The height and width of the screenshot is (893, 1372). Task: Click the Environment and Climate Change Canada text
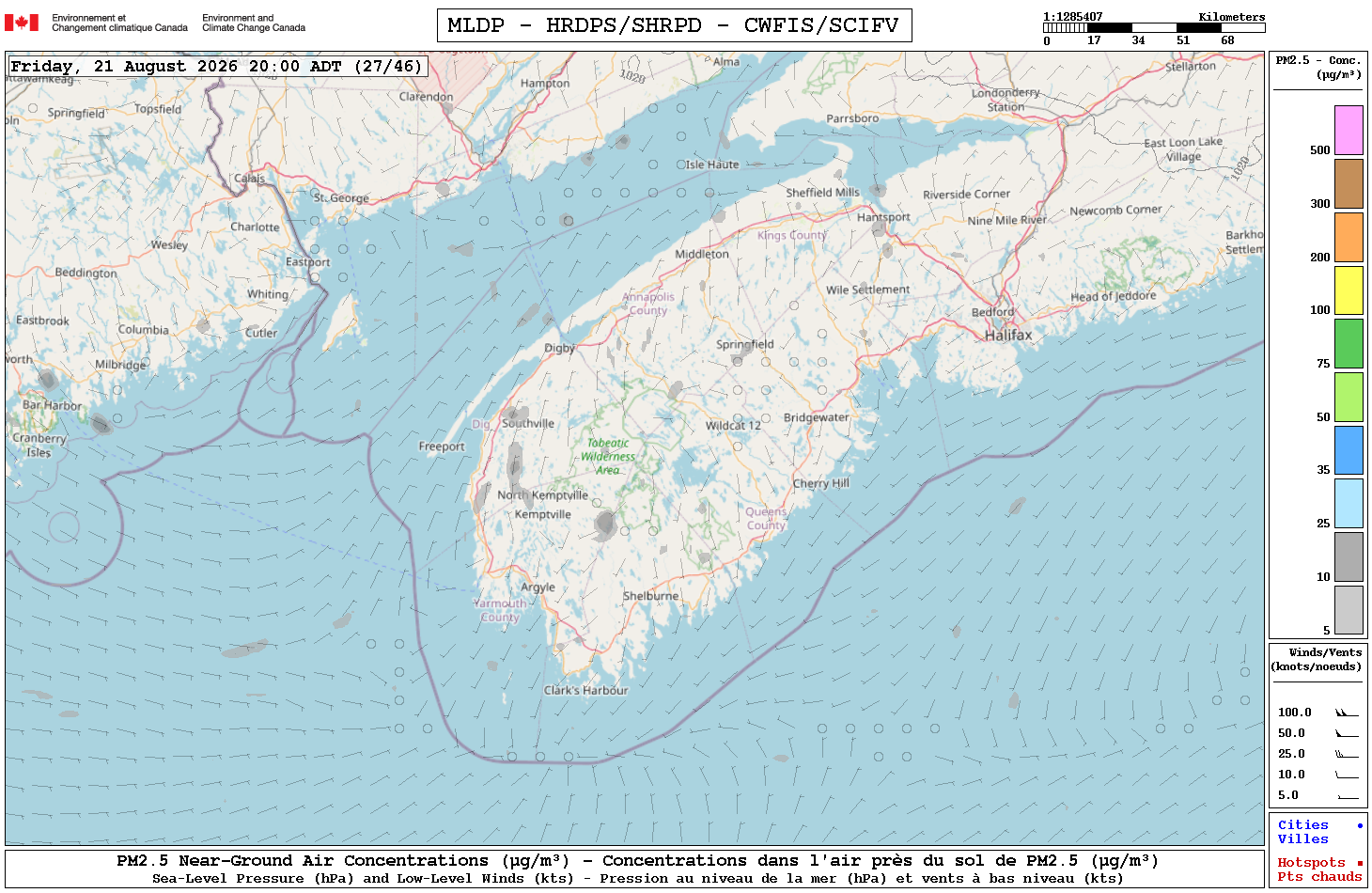[254, 23]
